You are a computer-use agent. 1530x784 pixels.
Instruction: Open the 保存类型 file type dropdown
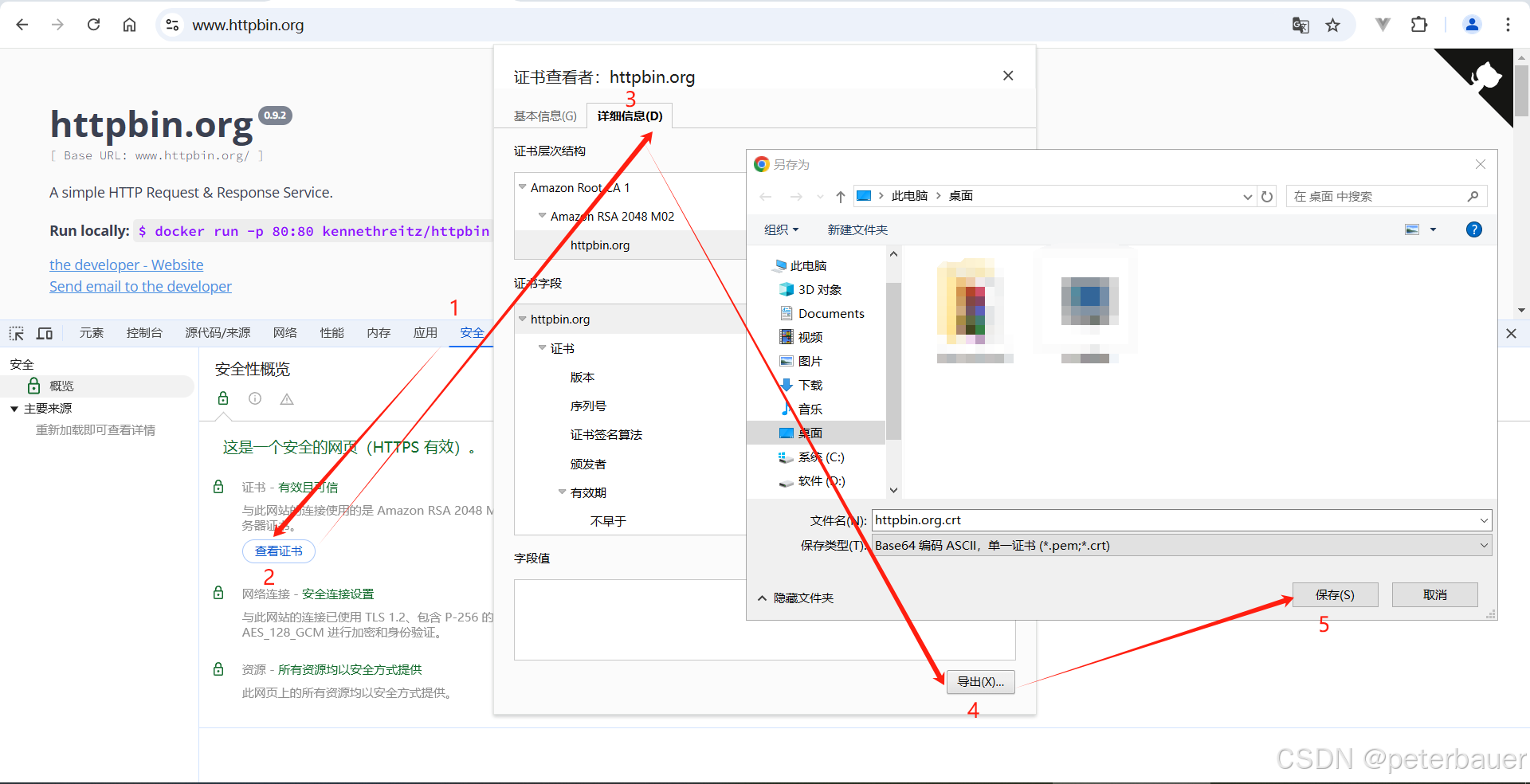click(1483, 545)
